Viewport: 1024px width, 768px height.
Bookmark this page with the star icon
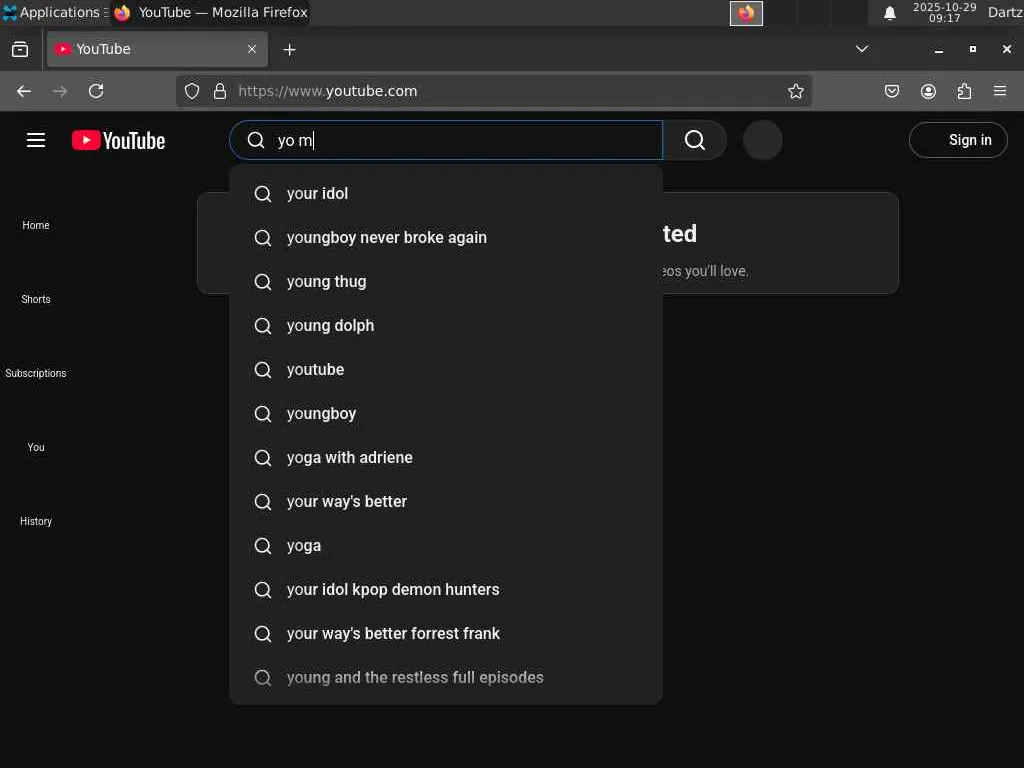pyautogui.click(x=796, y=91)
